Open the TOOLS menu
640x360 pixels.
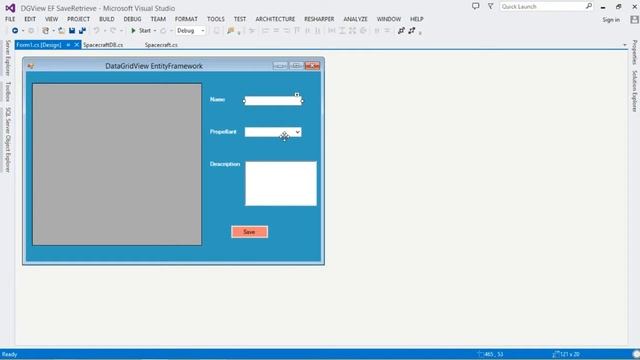click(216, 19)
